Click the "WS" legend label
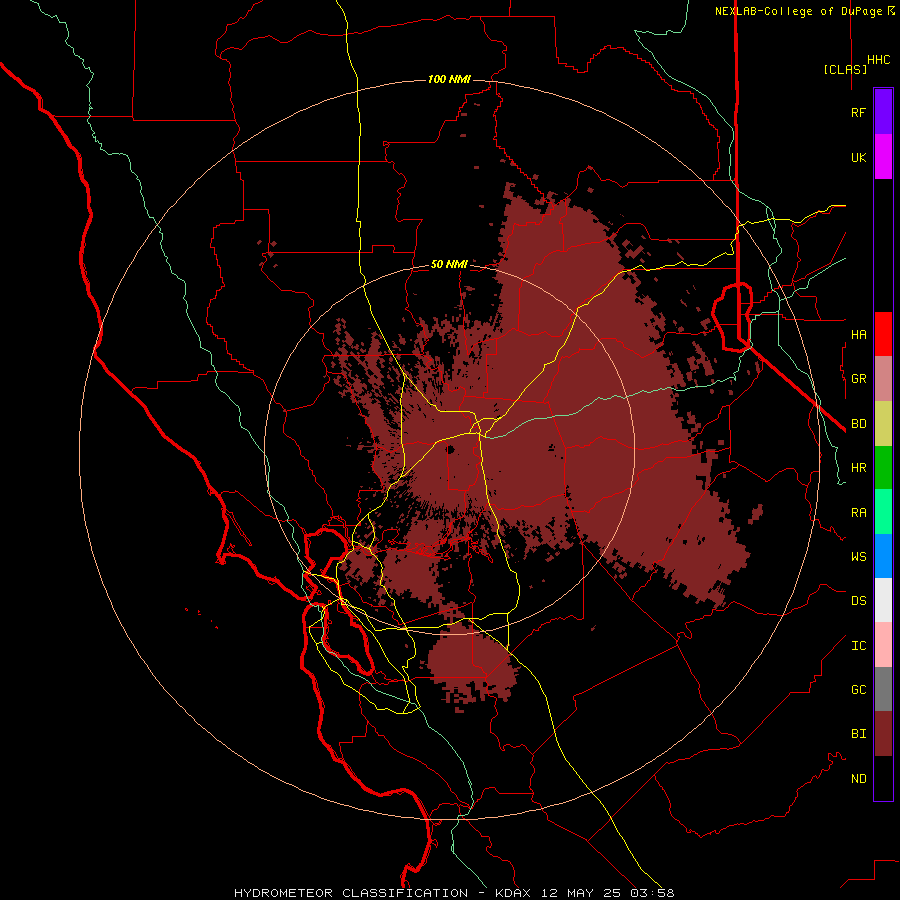Screen dimensions: 900x900 858,556
